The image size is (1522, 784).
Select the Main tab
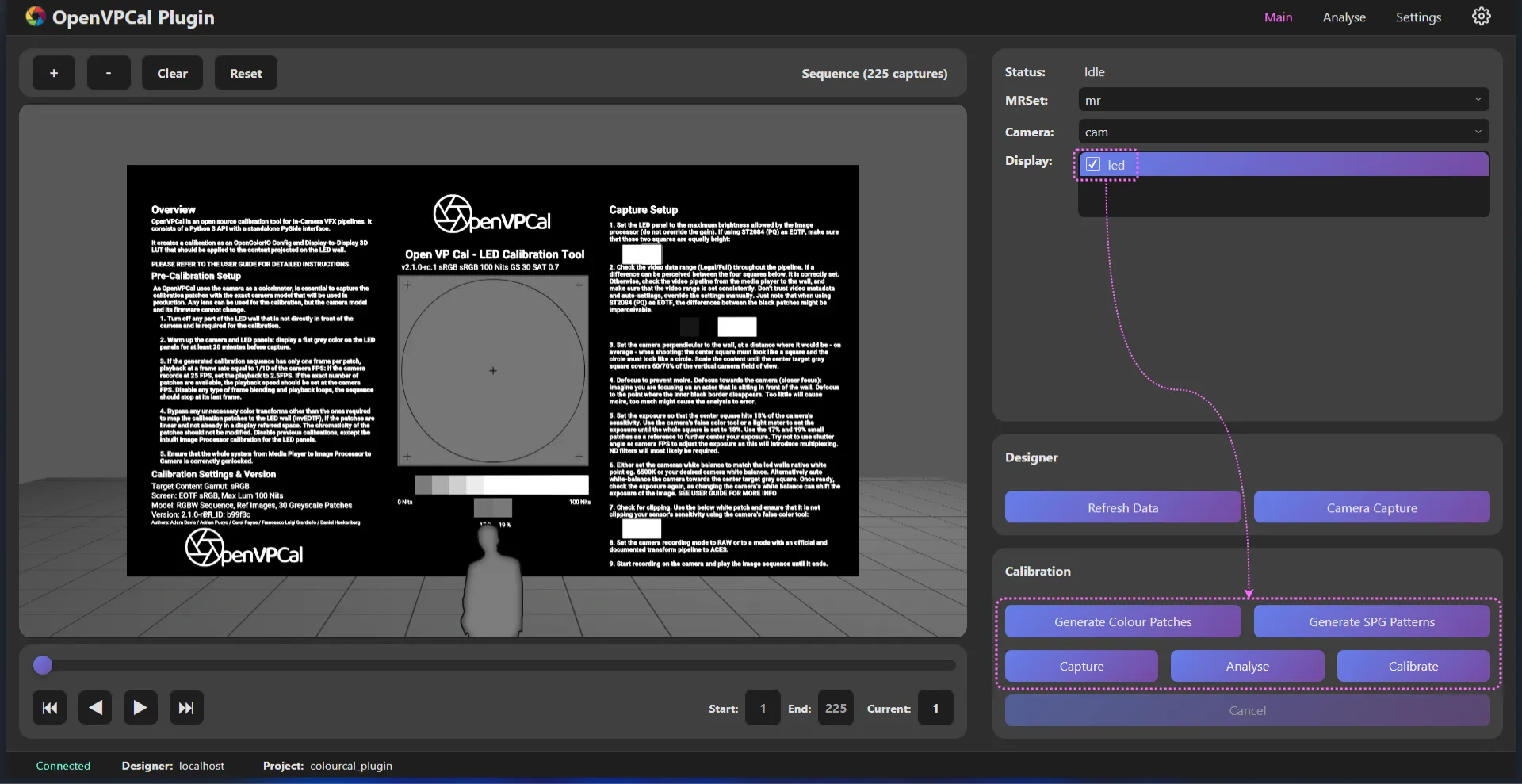click(1278, 17)
